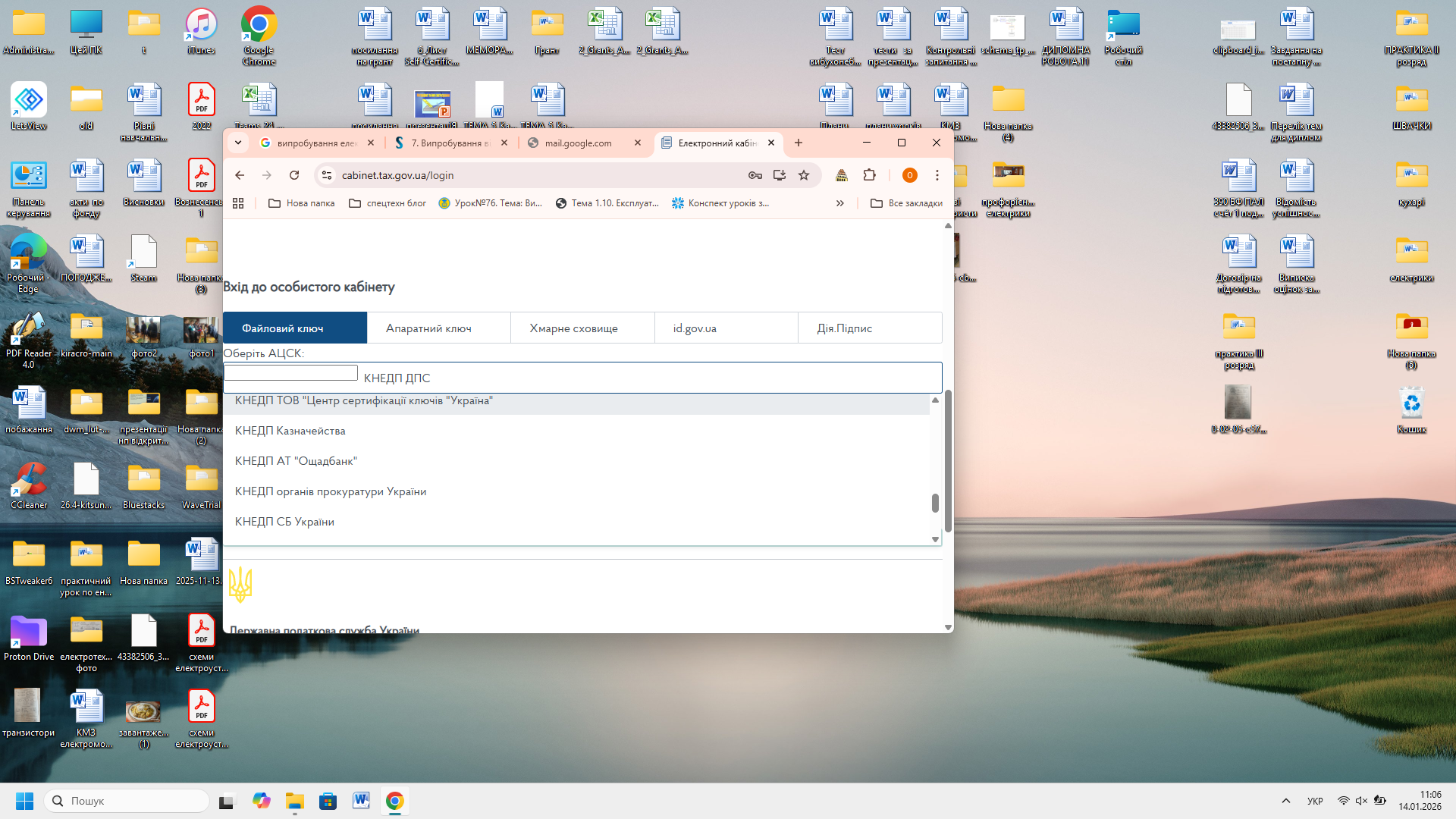This screenshot has height=819, width=1456.
Task: Open the orange profile avatar icon
Action: tap(909, 175)
